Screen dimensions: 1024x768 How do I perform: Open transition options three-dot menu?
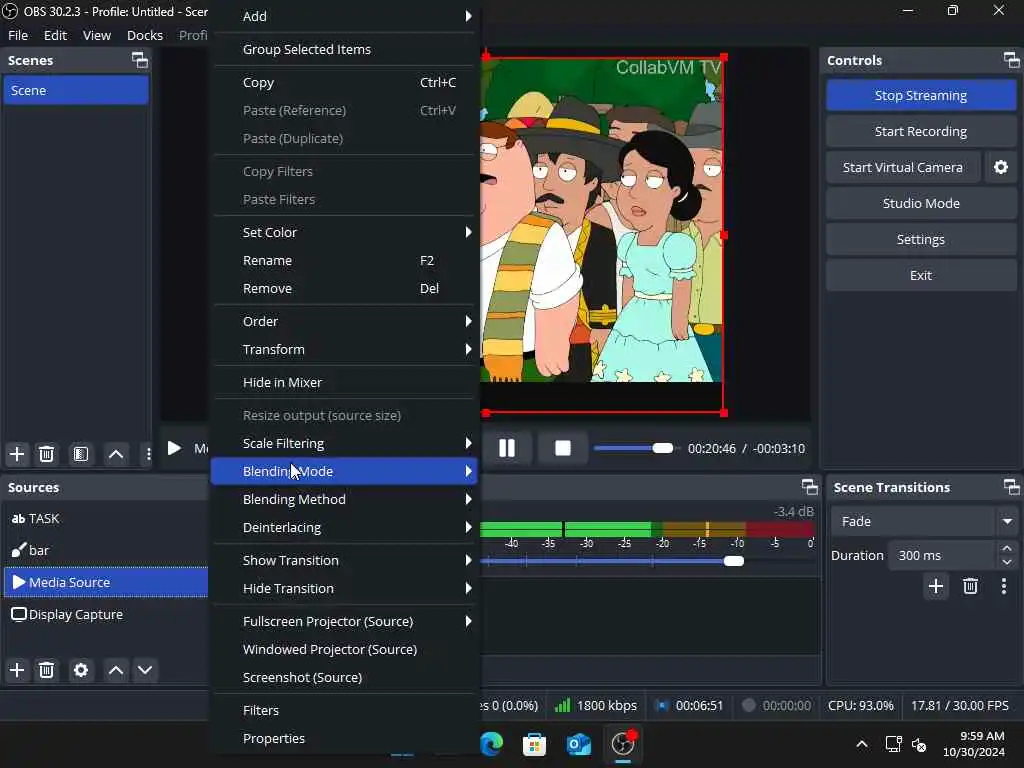1004,586
